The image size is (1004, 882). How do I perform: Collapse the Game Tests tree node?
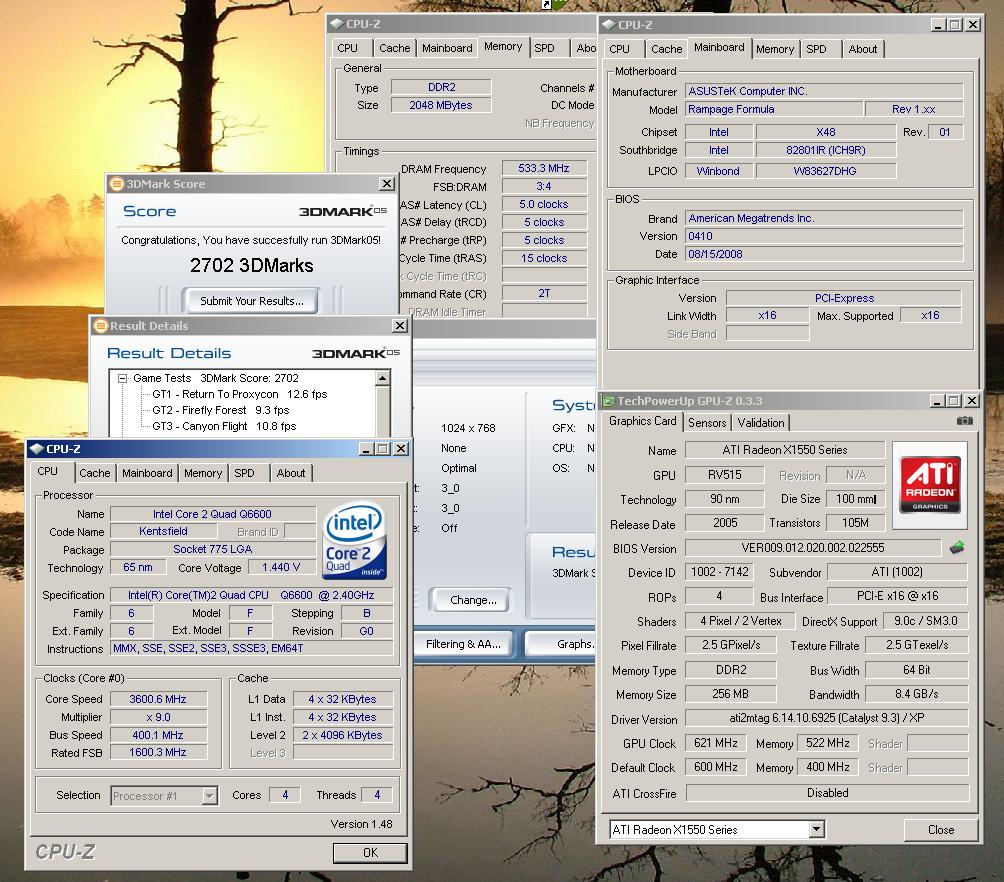(122, 379)
